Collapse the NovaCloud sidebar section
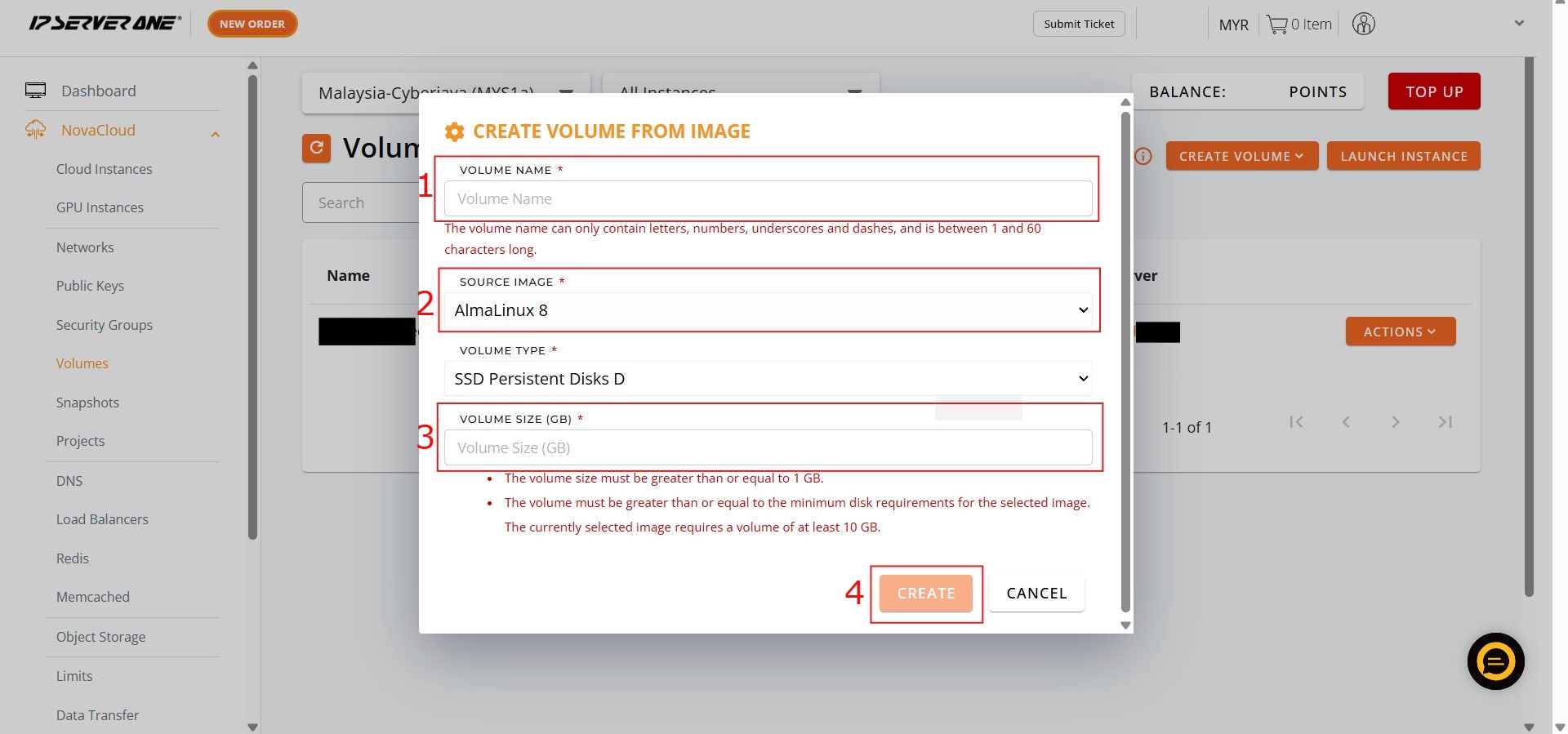1568x734 pixels. [216, 134]
